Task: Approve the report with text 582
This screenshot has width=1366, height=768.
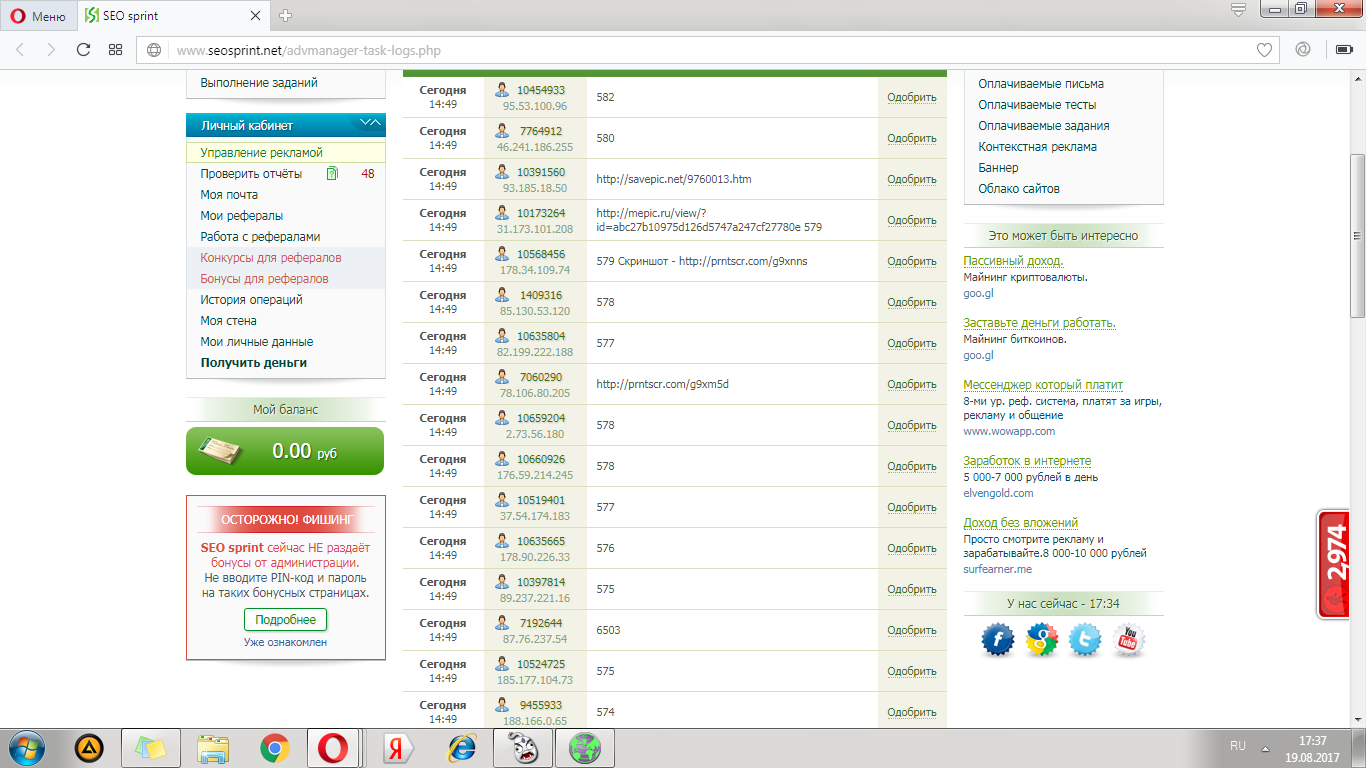Action: [911, 97]
